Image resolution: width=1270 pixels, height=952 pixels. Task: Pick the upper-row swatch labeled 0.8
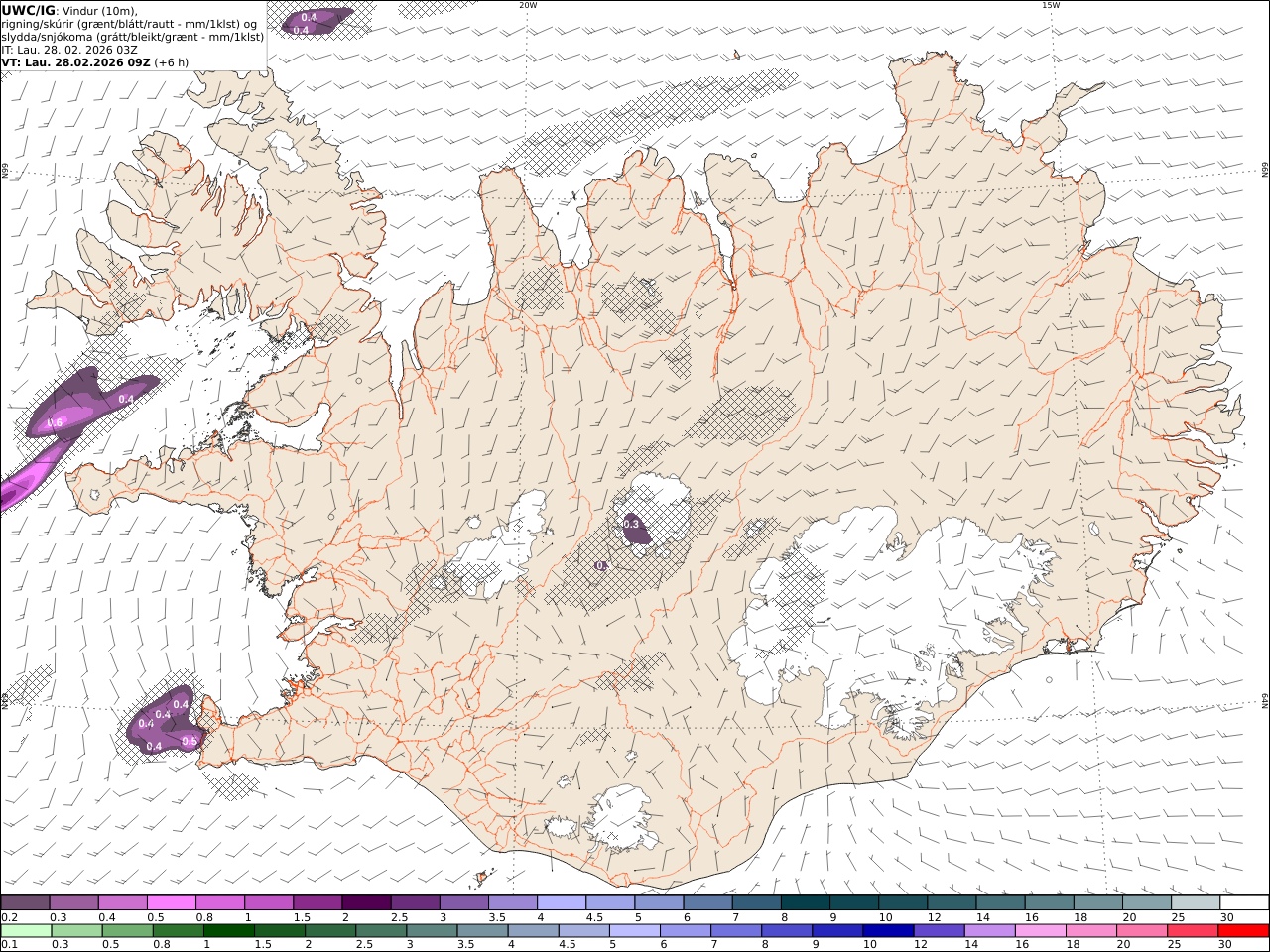220,903
